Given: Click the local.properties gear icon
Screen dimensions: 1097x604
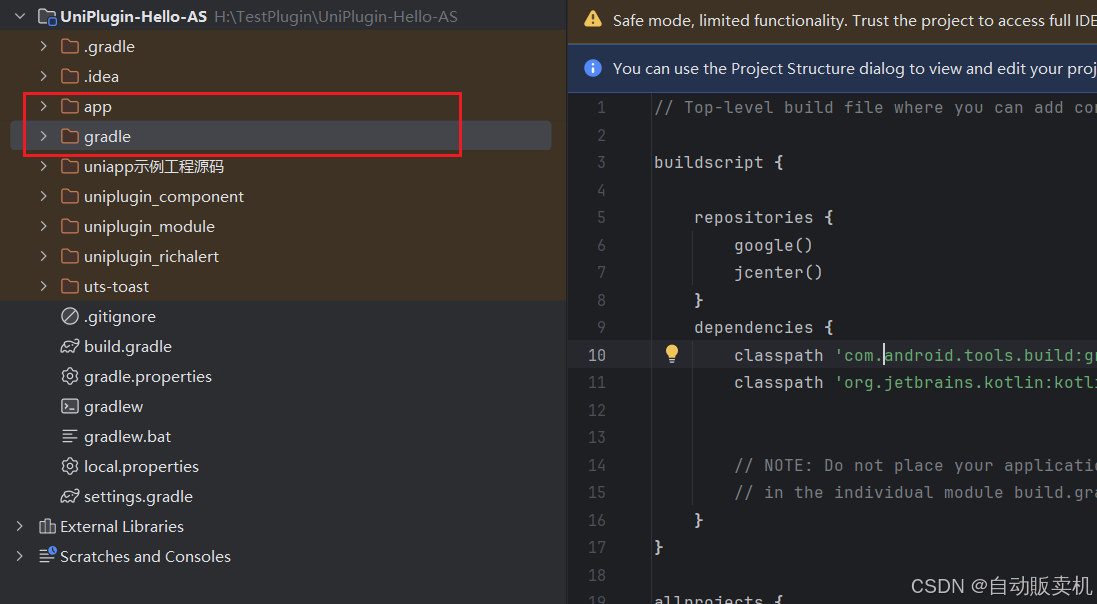Looking at the screenshot, I should (x=69, y=466).
